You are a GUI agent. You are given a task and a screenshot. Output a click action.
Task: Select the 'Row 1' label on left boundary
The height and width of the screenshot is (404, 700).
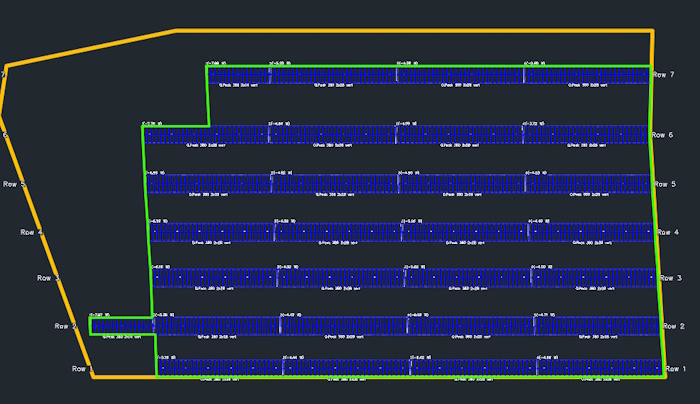pyautogui.click(x=83, y=369)
